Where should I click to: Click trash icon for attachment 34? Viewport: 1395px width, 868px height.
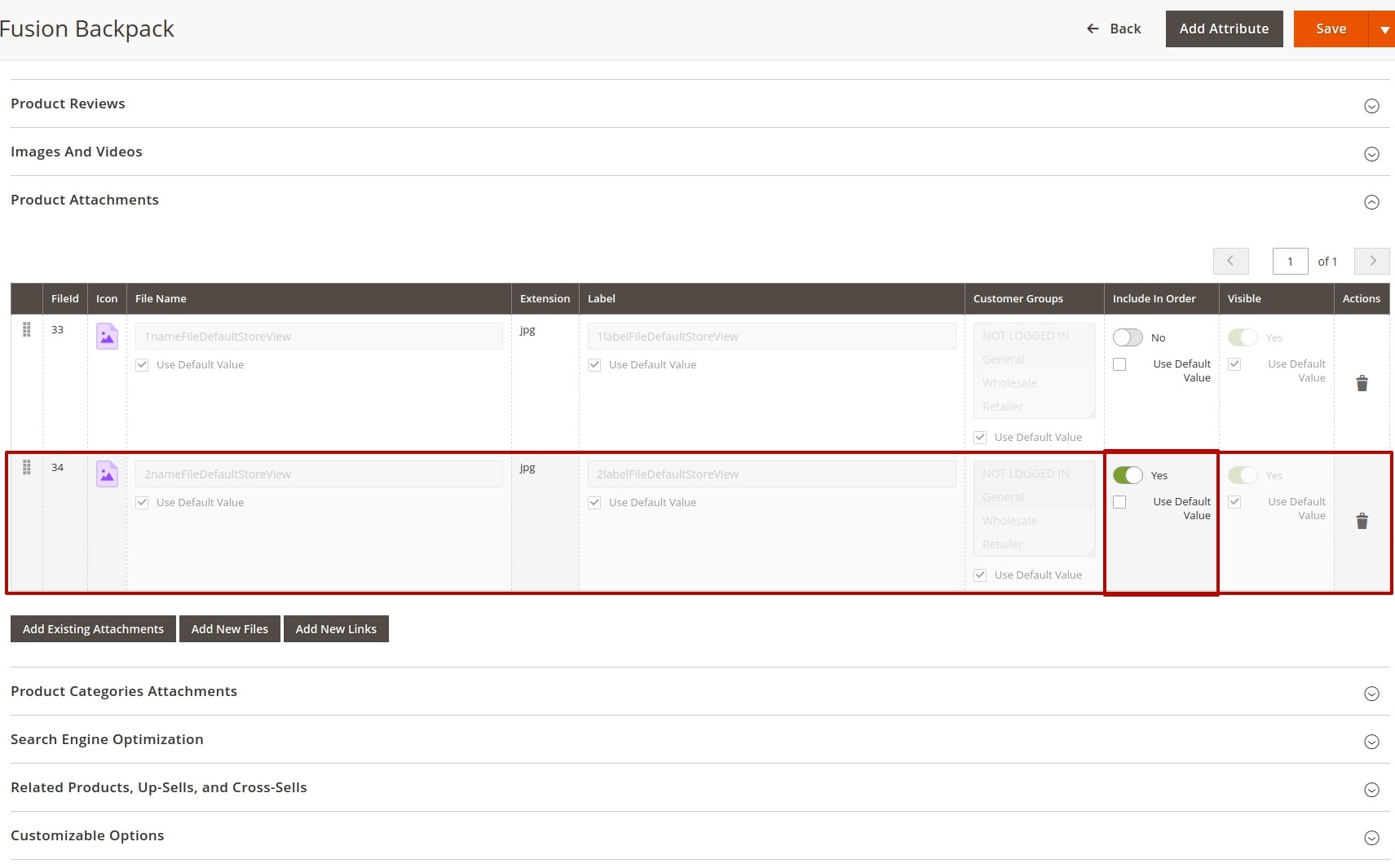click(x=1362, y=521)
